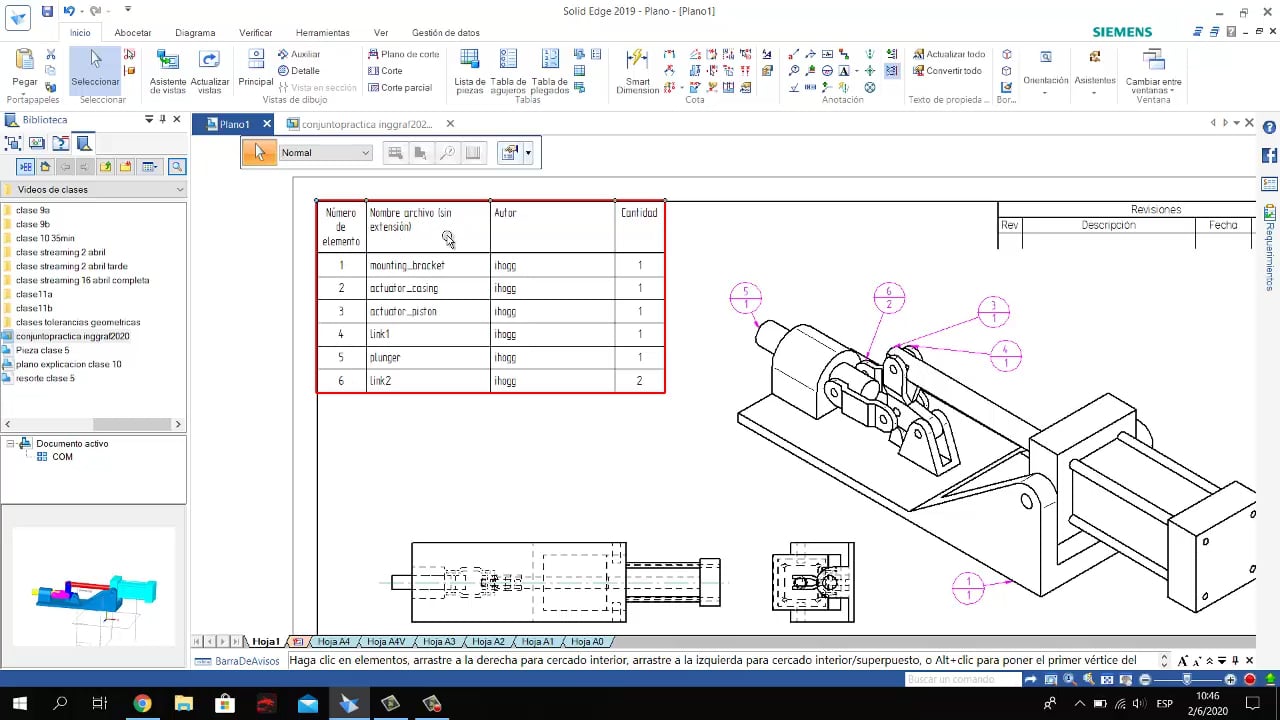This screenshot has width=1280, height=720.
Task: Toggle the Biblioteca panel pin
Action: pyautogui.click(x=163, y=120)
